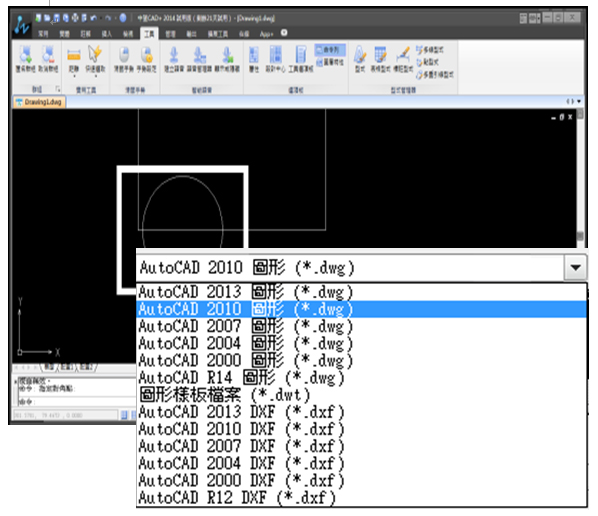Pick AutoCAD 2000 DXF (*.dxf) option
This screenshot has height=516, width=598.
[x=361, y=481]
